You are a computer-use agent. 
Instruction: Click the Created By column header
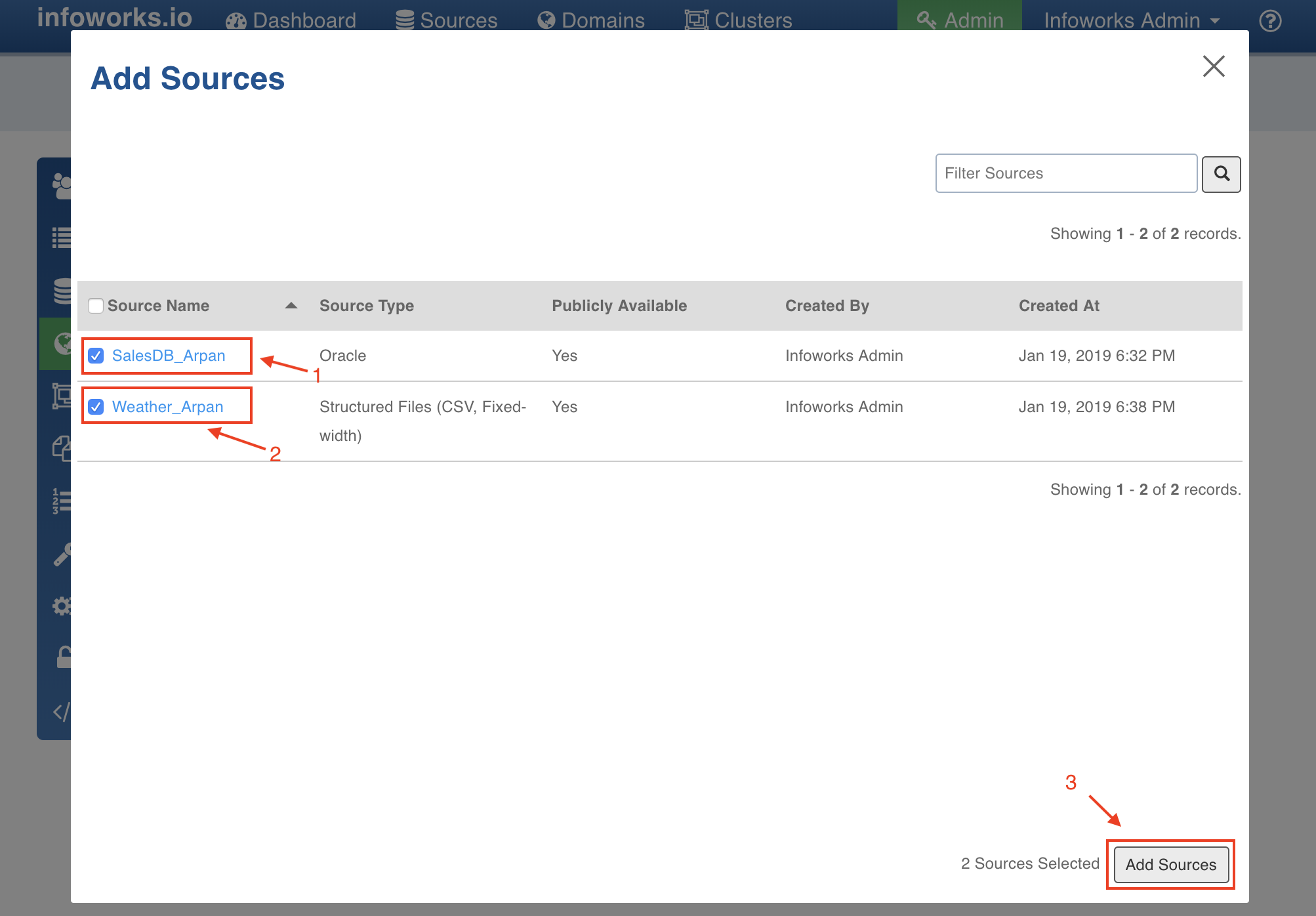827,306
